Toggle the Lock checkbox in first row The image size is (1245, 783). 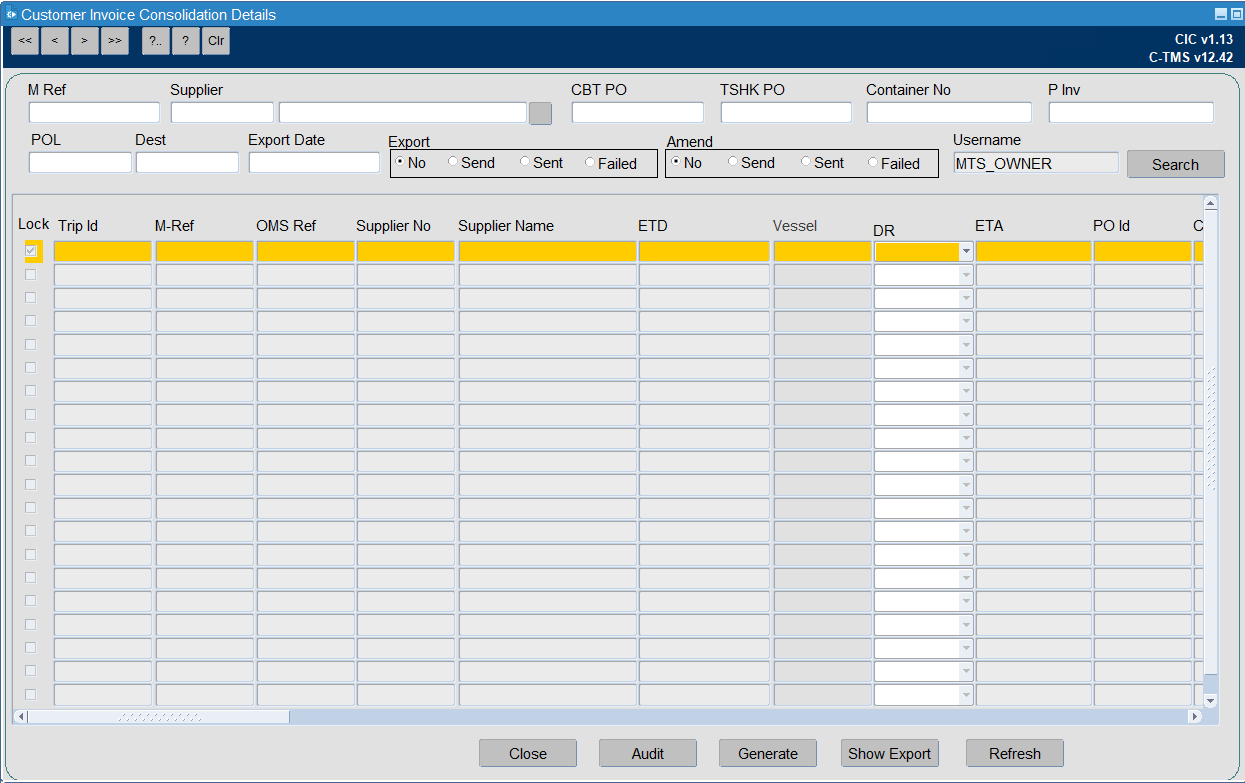(x=31, y=251)
